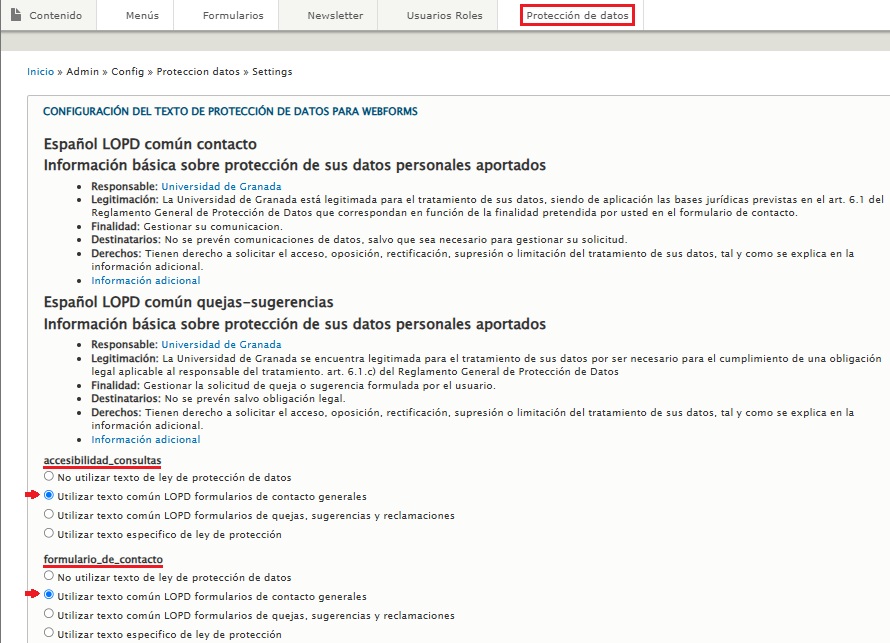
Task: Click the Inicio breadcrumb link
Action: tap(40, 71)
